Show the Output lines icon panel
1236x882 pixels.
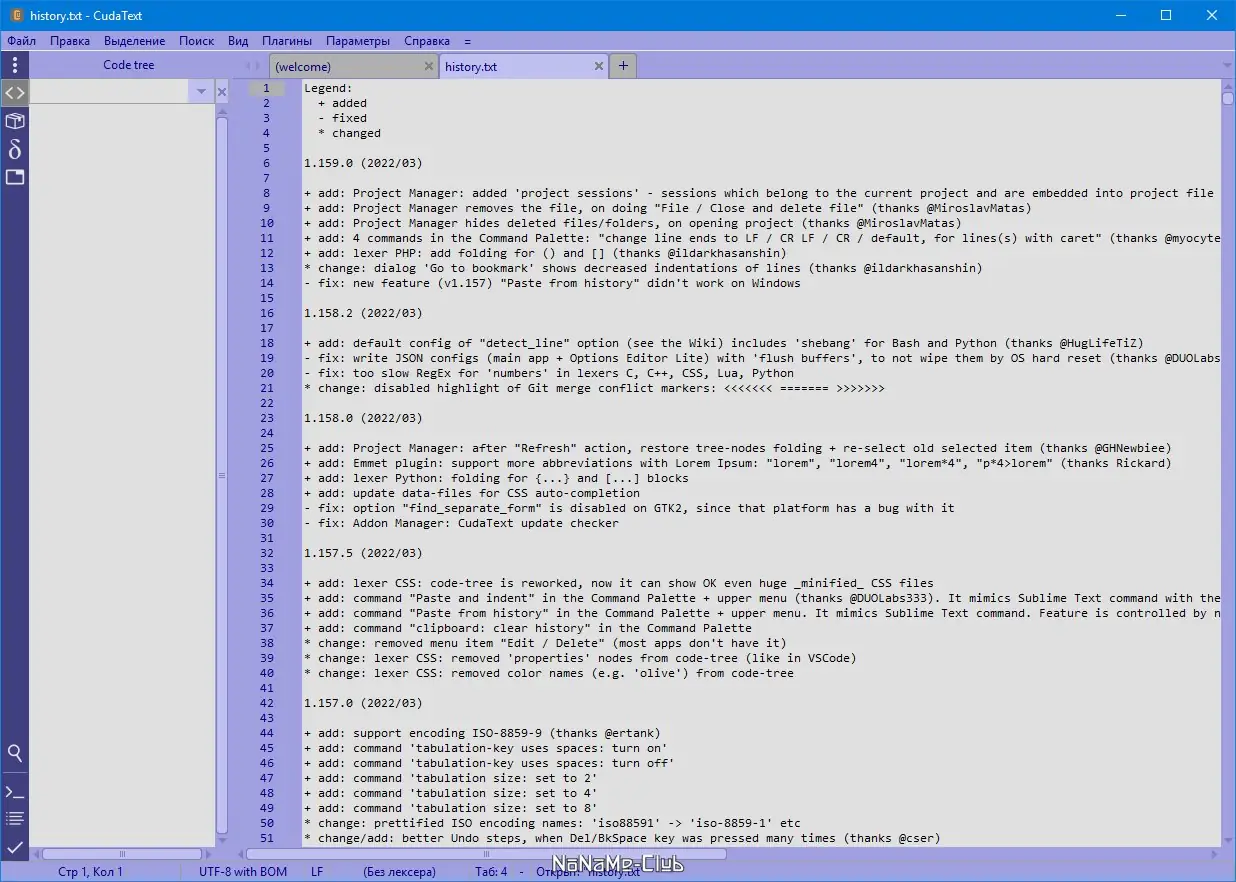[14, 819]
